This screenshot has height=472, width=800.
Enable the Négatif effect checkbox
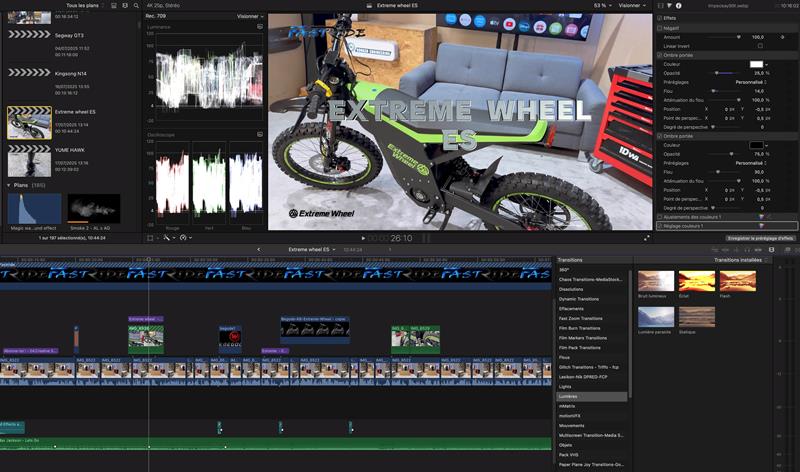pyautogui.click(x=660, y=28)
